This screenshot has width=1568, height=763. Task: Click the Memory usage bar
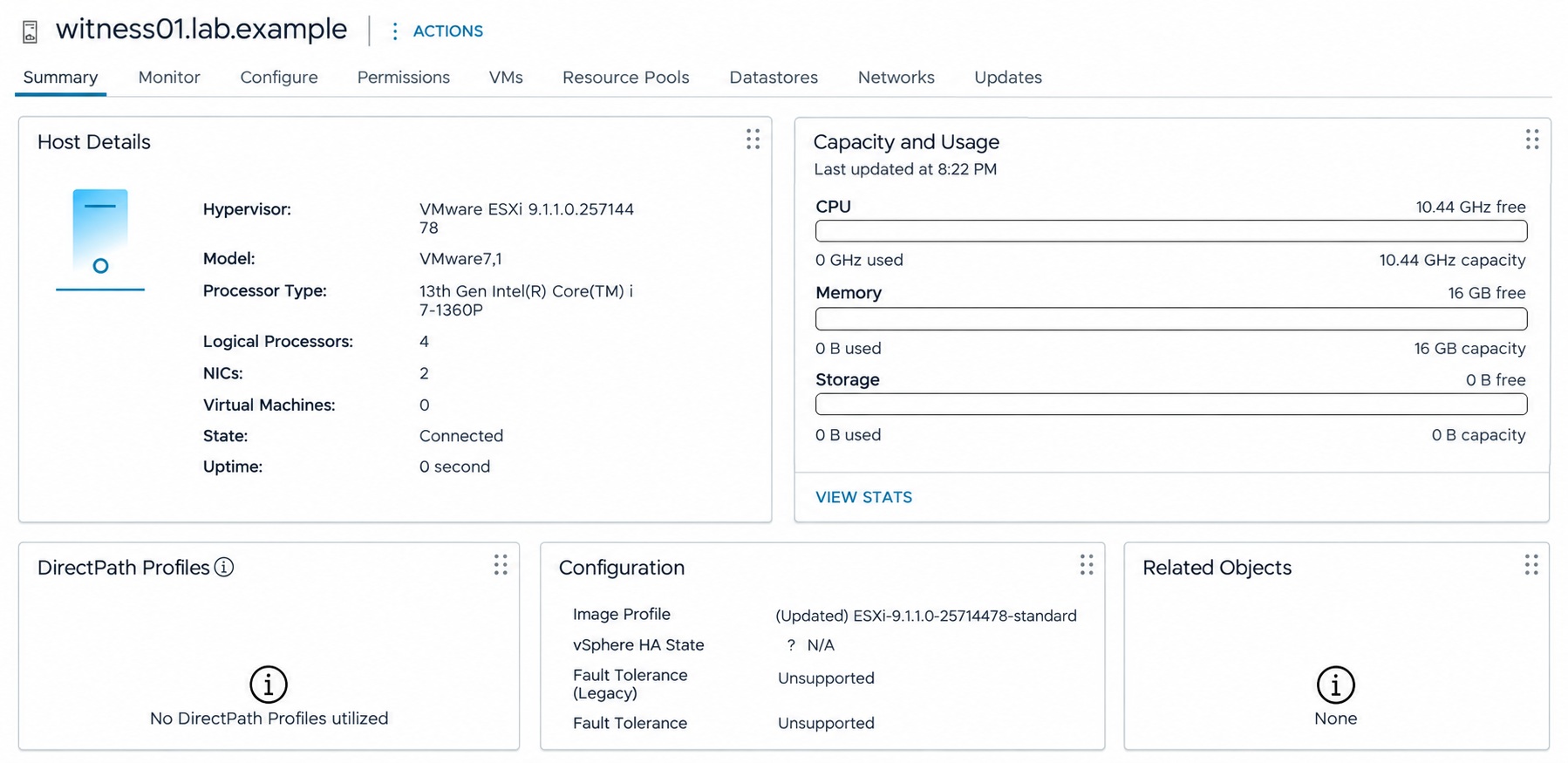tap(1171, 318)
